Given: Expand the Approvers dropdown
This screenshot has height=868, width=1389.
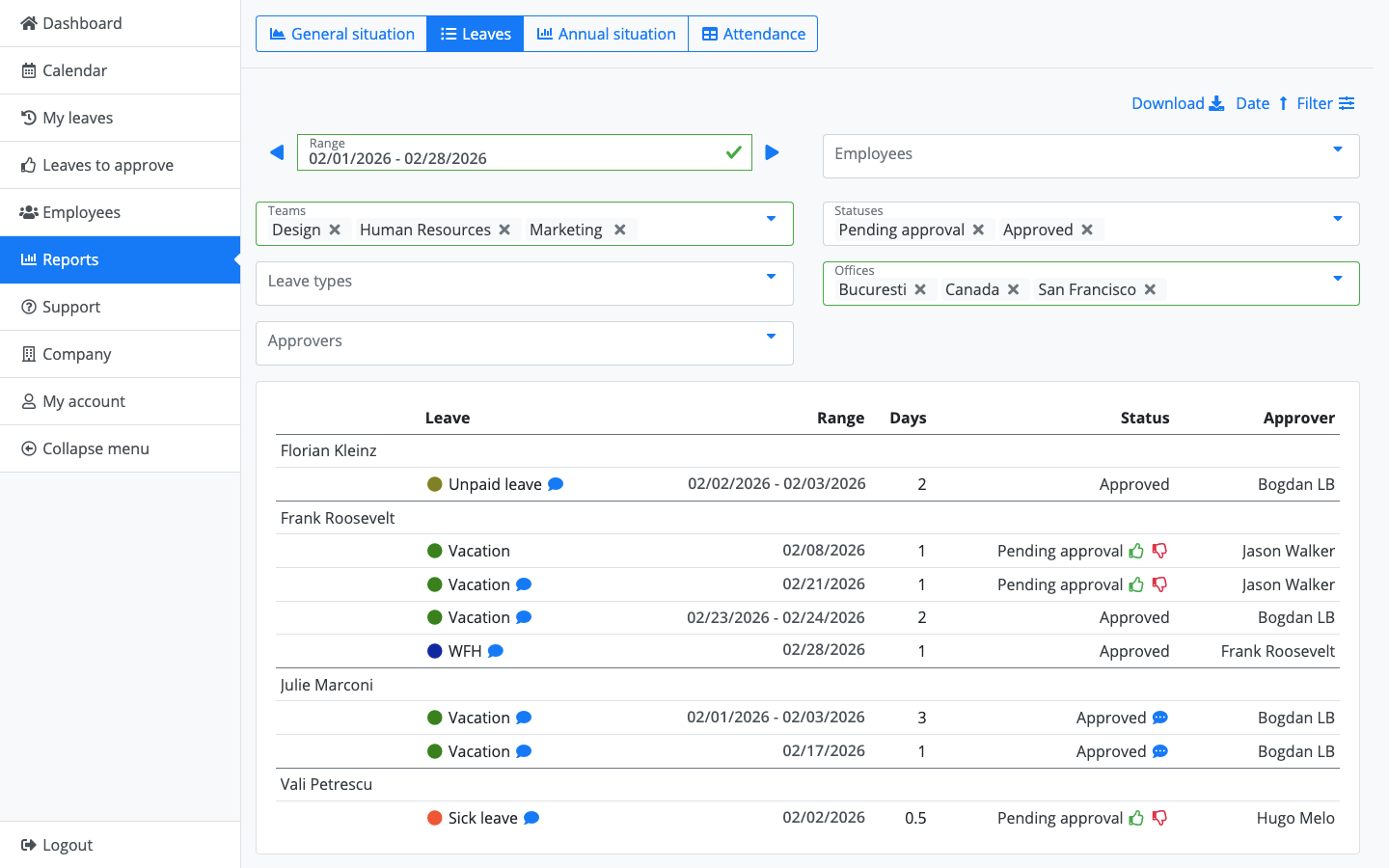Looking at the screenshot, I should coord(771,337).
